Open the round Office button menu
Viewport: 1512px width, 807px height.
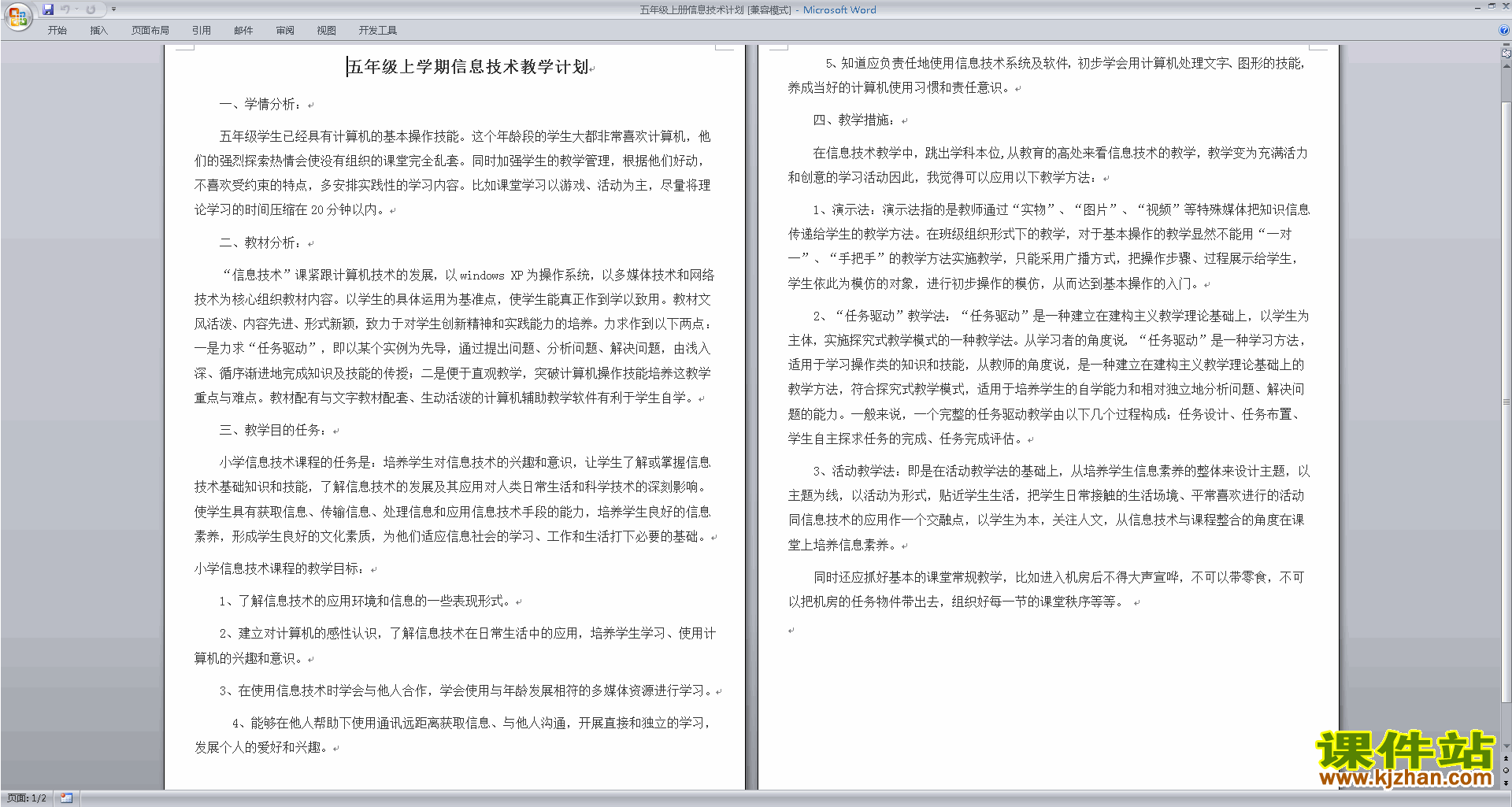pyautogui.click(x=17, y=17)
